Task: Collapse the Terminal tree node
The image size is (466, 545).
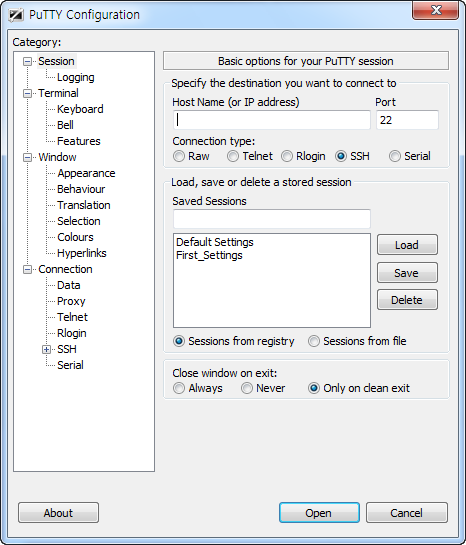Action: click(27, 93)
